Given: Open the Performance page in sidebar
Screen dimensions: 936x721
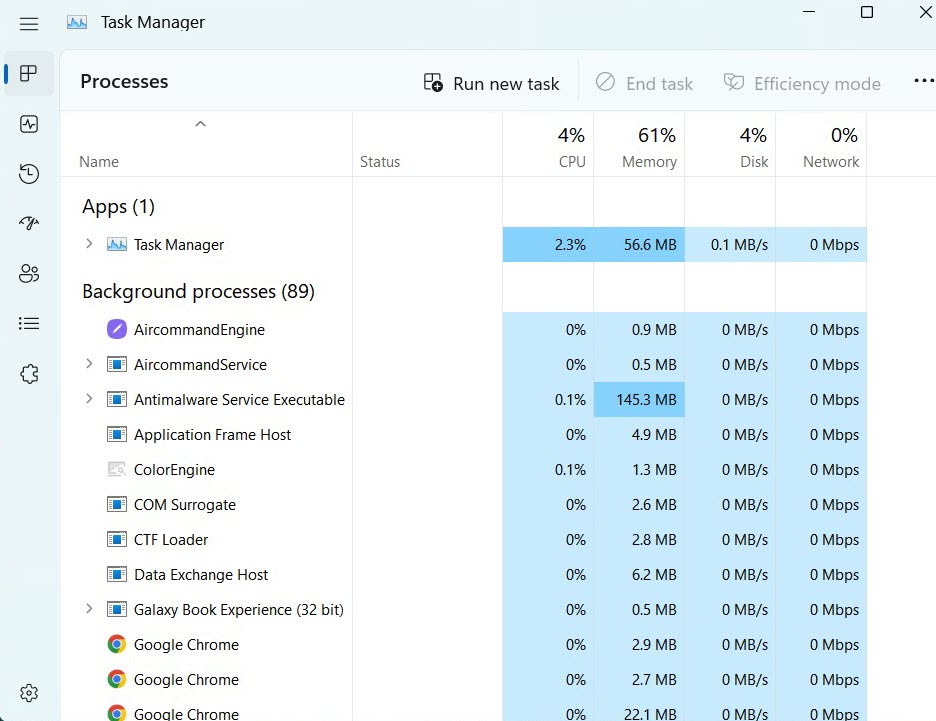Looking at the screenshot, I should click(x=29, y=124).
